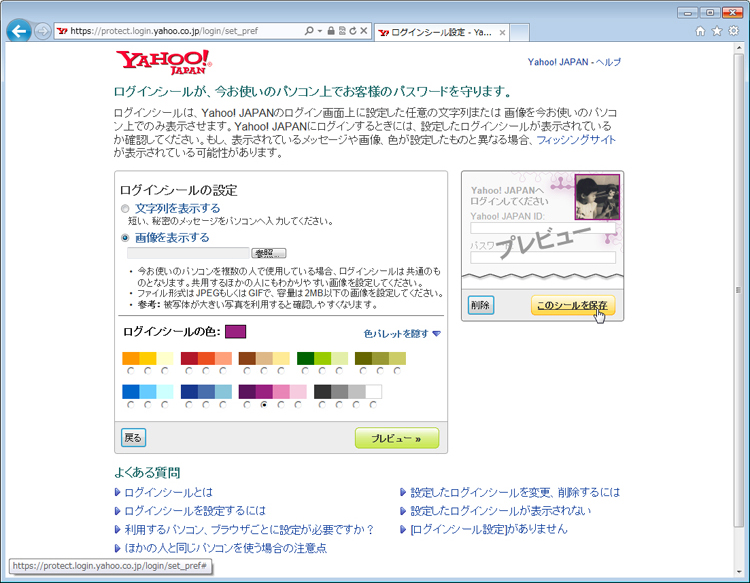Open a new blank tab
750x583 pixels.
coord(519,33)
